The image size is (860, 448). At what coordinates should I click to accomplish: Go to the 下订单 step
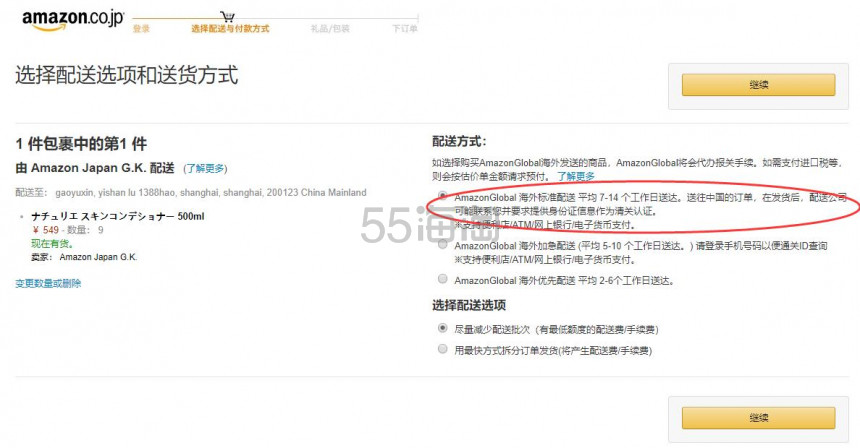tap(404, 29)
